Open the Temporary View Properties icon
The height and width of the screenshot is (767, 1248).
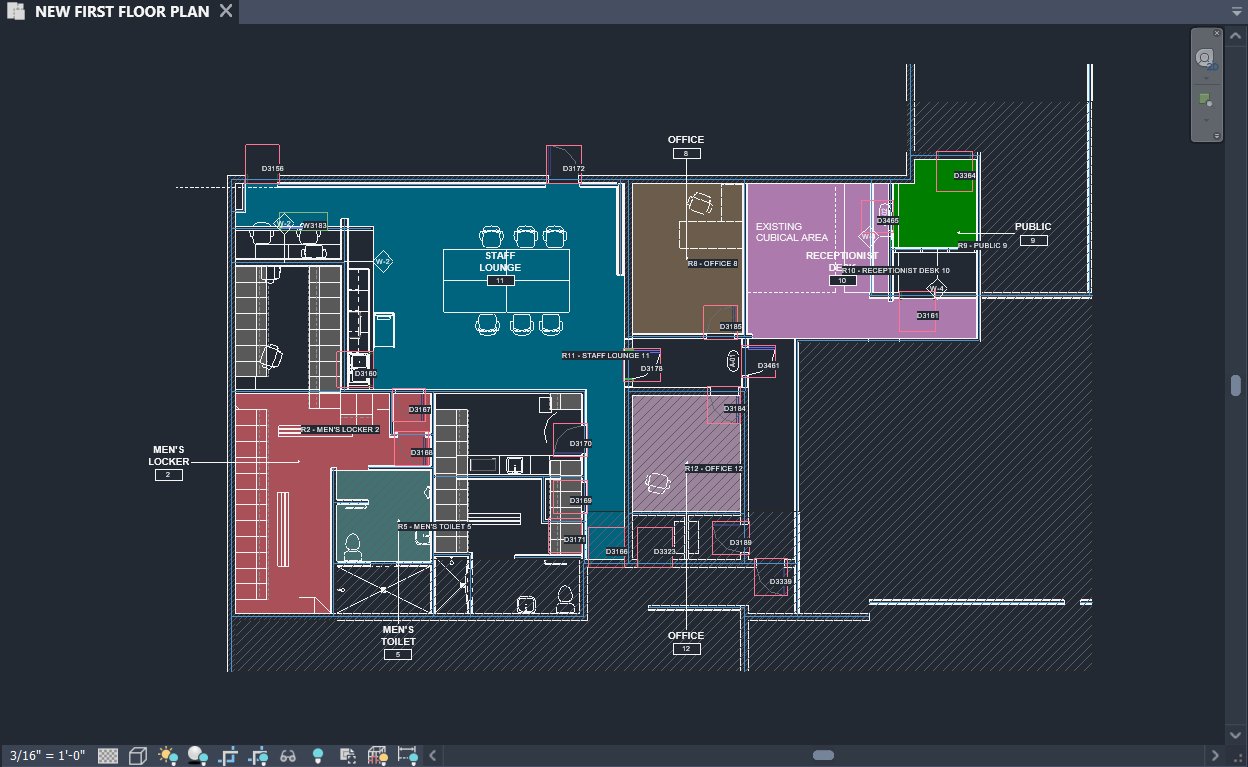point(349,755)
